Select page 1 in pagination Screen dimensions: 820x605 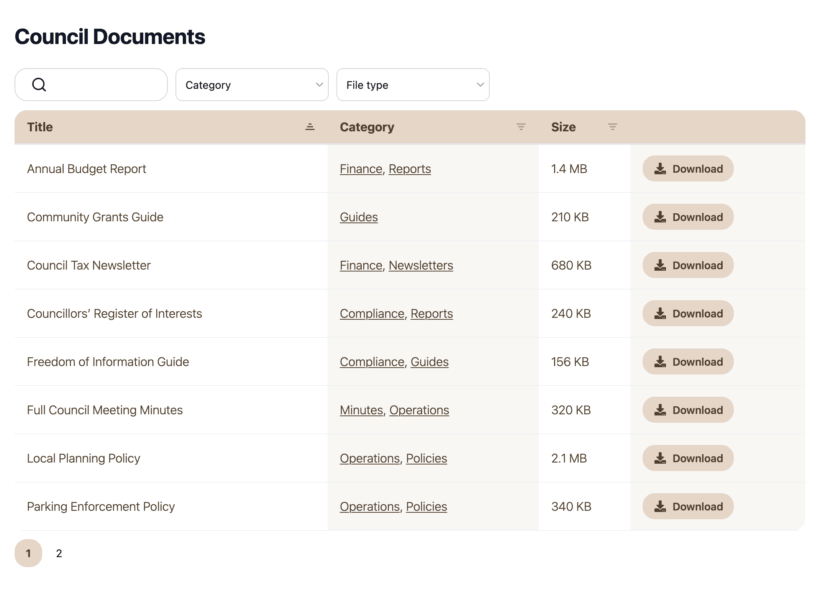28,553
